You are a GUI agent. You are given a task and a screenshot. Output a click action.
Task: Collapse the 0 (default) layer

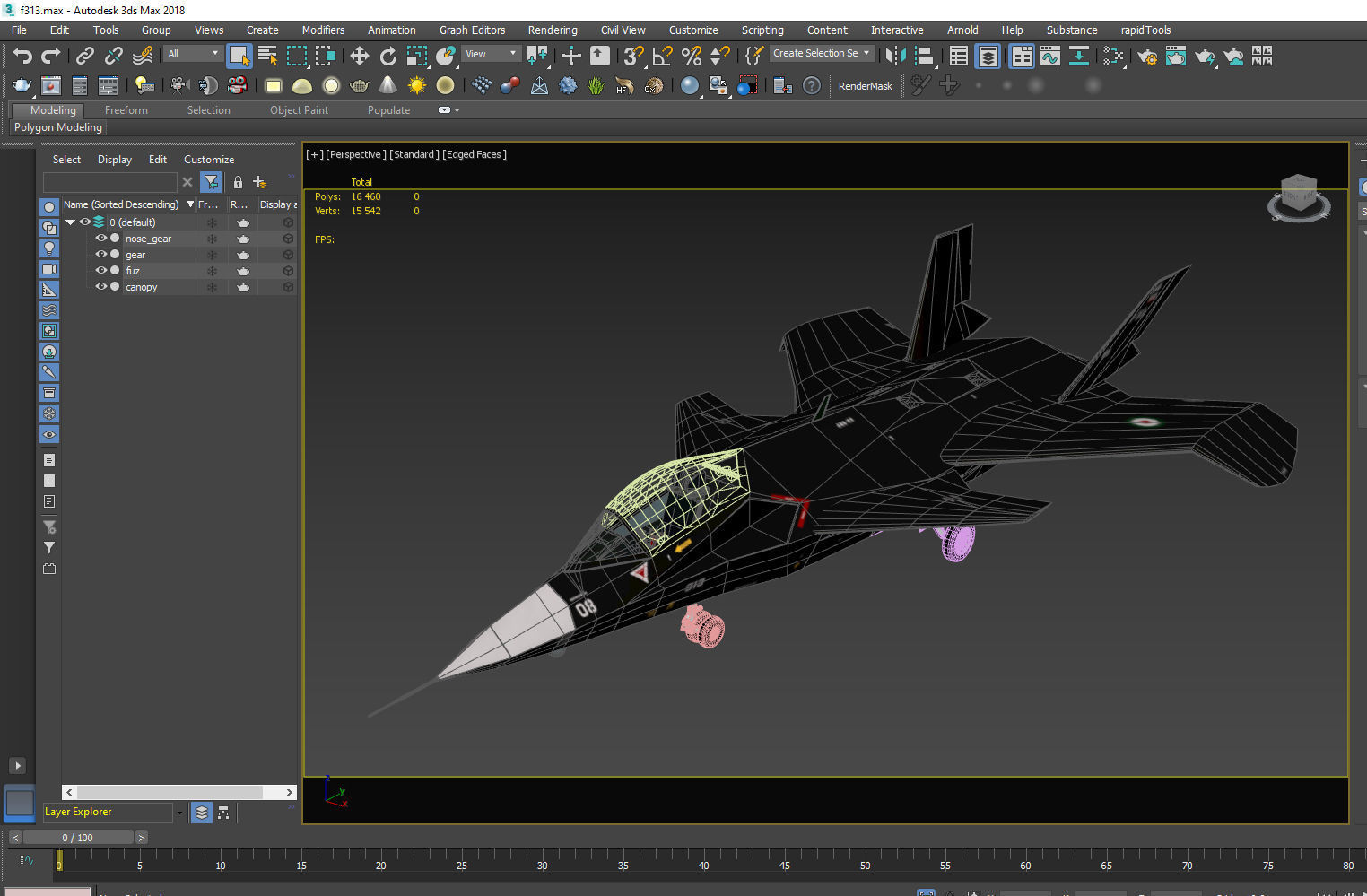click(70, 222)
